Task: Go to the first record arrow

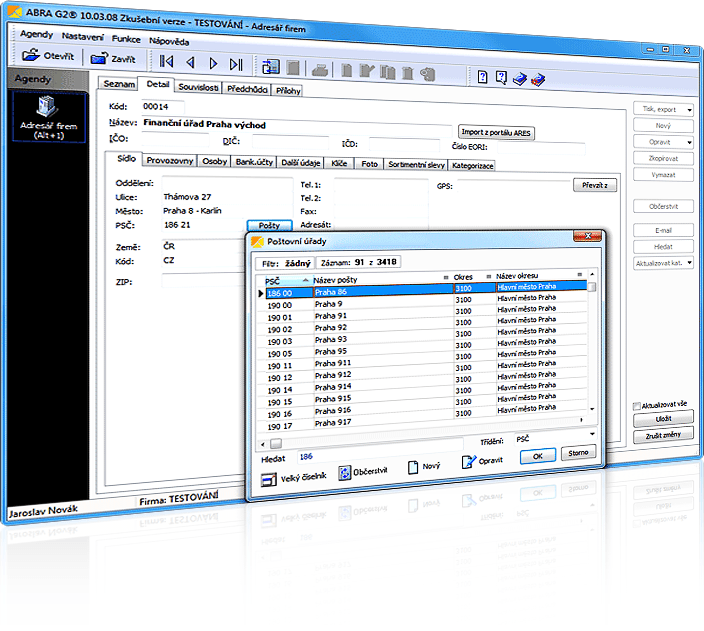Action: (166, 64)
